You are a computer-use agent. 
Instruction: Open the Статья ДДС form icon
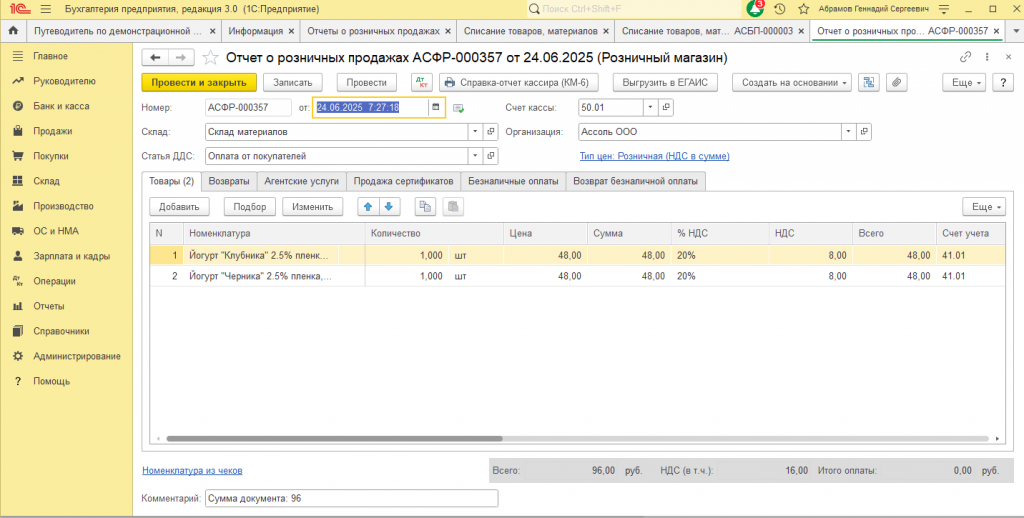[x=492, y=156]
